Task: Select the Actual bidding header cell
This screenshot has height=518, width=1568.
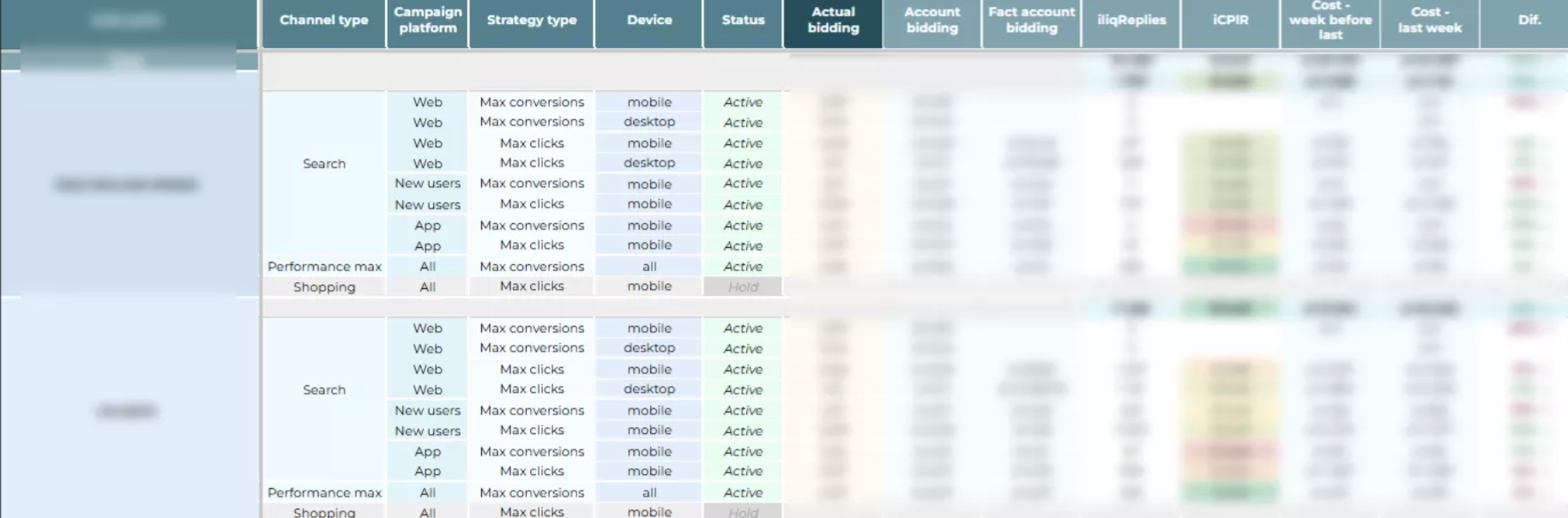Action: click(833, 21)
